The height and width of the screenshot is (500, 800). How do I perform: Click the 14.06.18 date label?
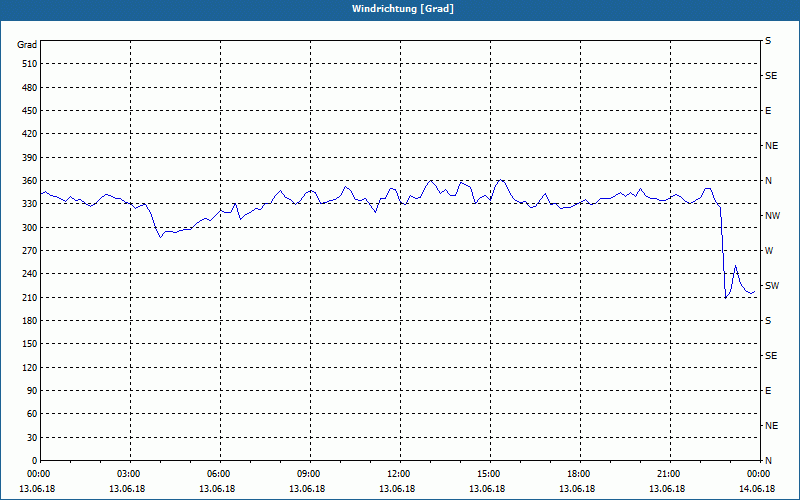click(757, 489)
